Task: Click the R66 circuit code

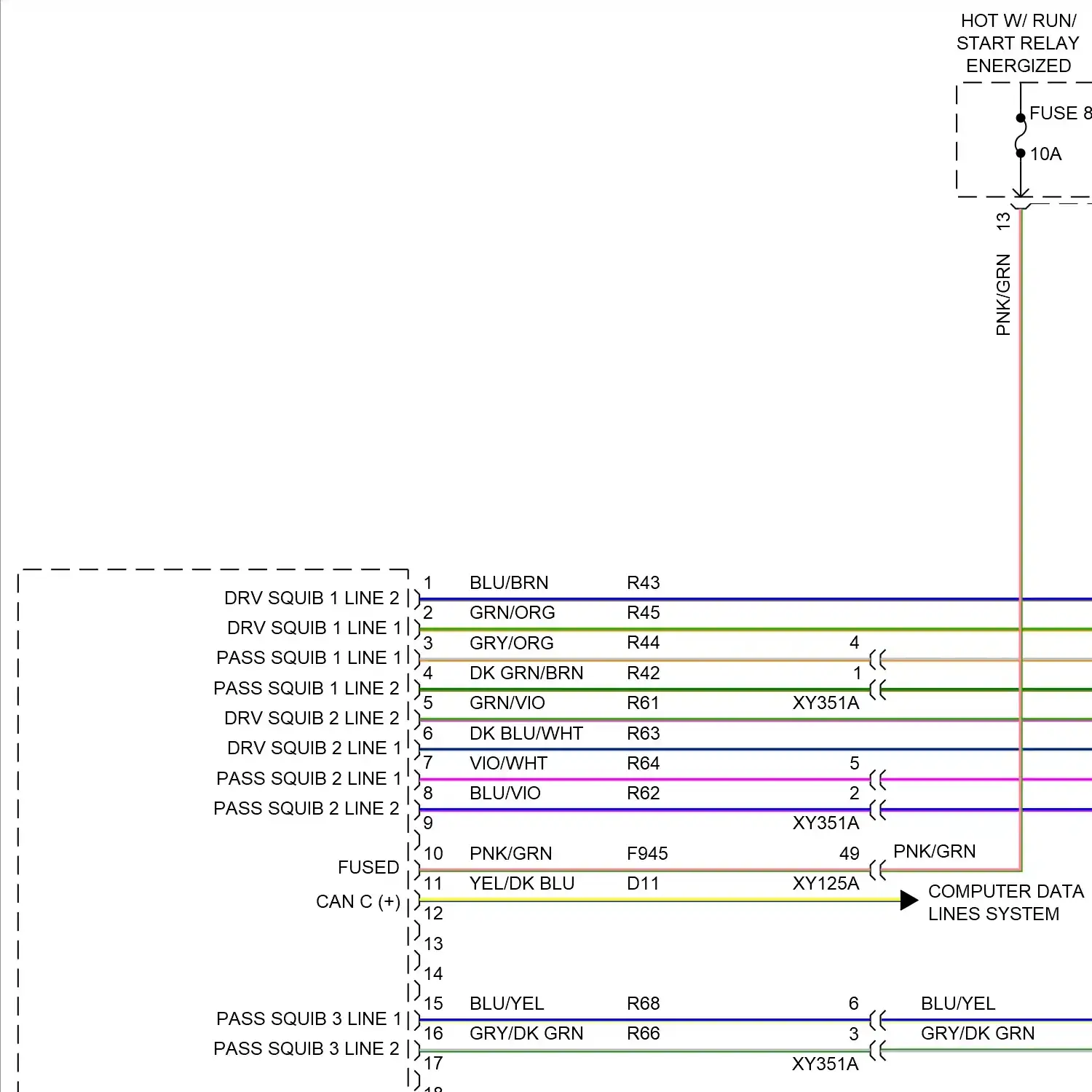Action: tap(644, 1034)
